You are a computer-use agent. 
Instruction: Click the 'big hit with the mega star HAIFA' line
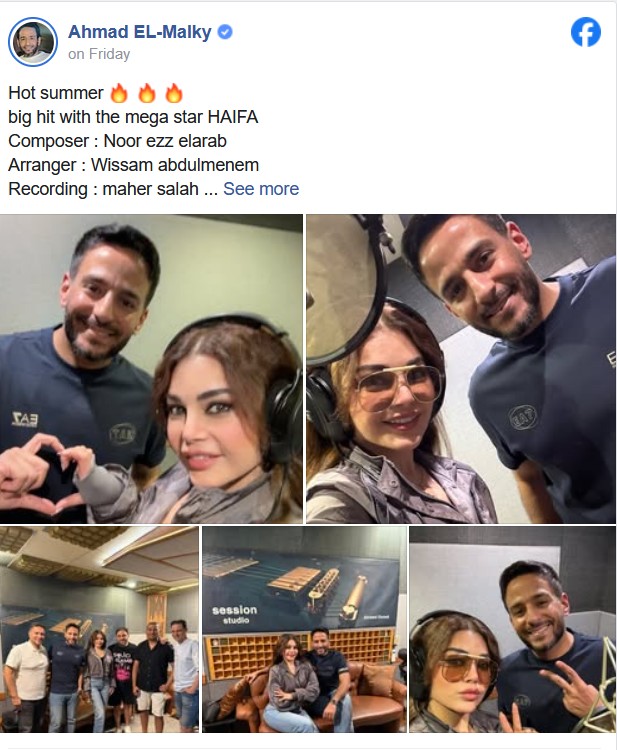[133, 117]
